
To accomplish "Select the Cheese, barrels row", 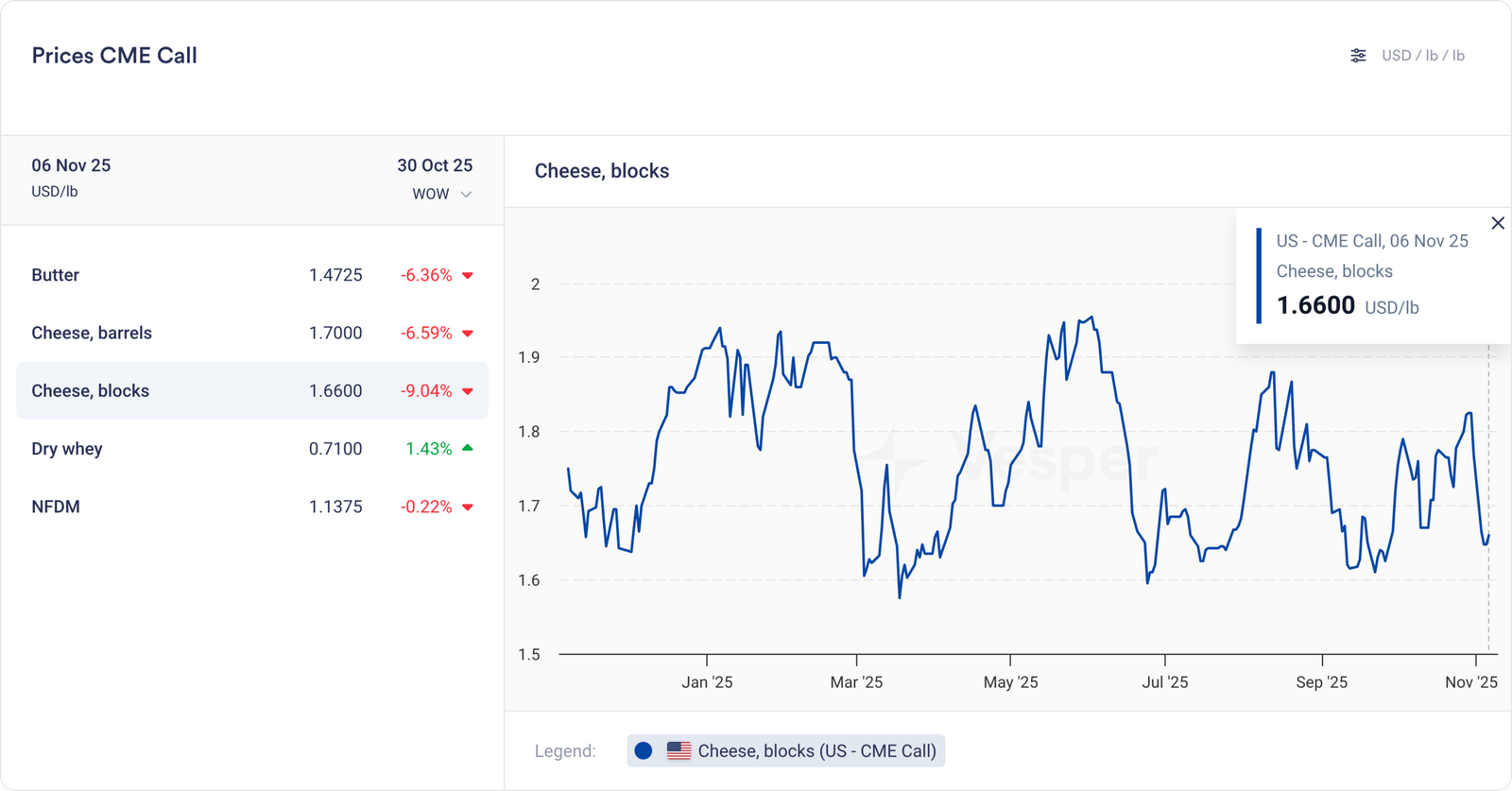I will (x=251, y=333).
